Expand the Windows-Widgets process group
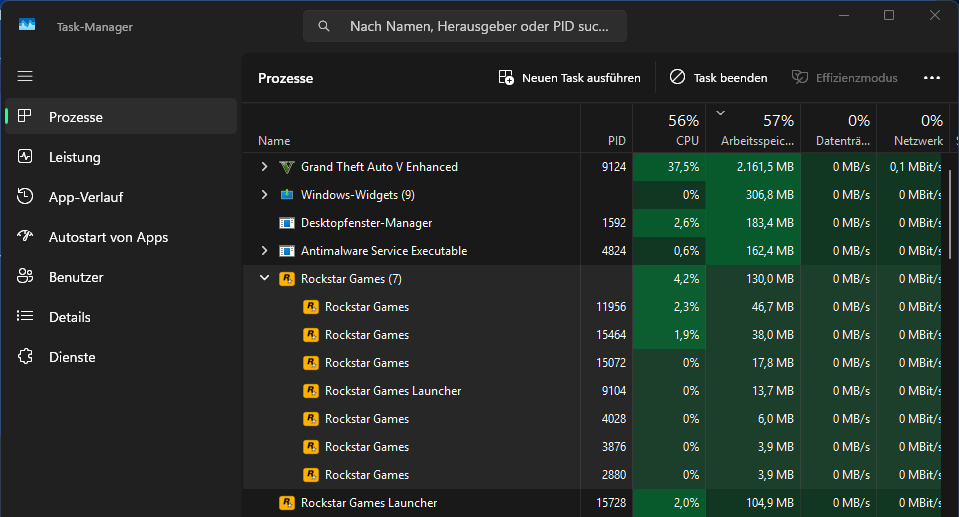 click(x=264, y=195)
